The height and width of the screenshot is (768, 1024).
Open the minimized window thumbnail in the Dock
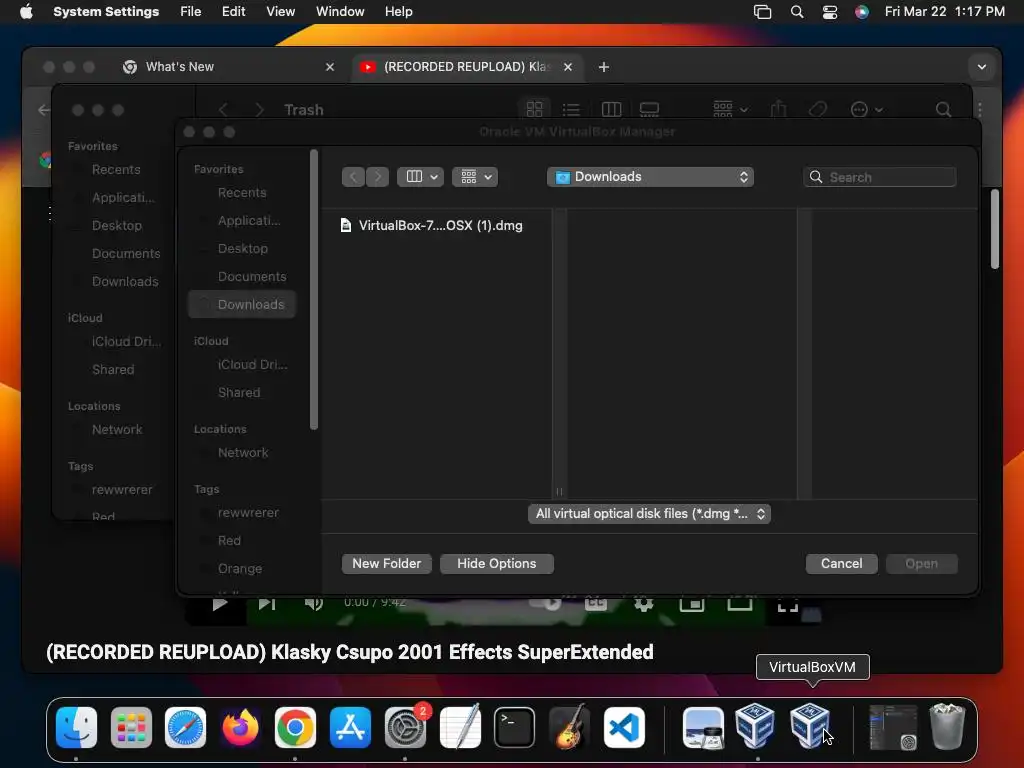pos(893,727)
